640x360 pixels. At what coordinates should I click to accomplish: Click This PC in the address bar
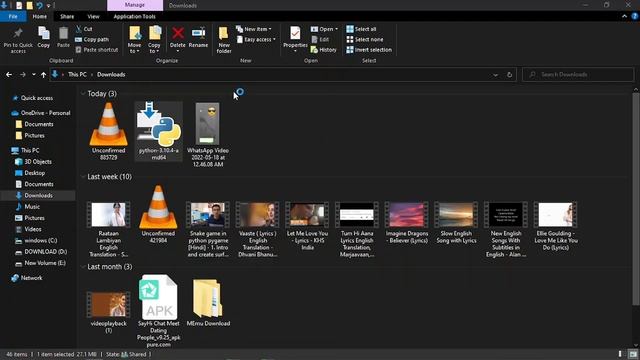[77, 75]
